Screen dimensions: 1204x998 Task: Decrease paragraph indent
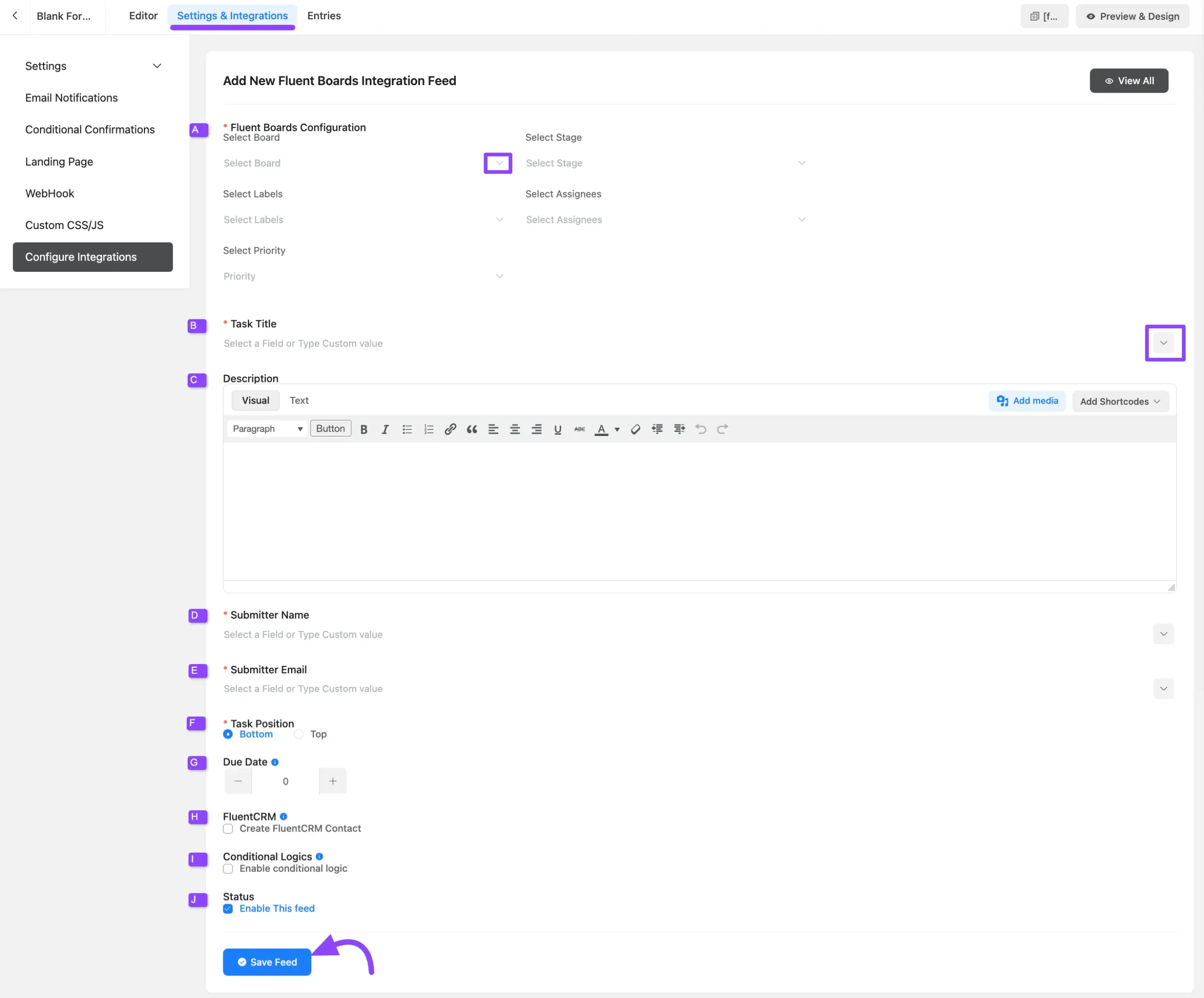pyautogui.click(x=657, y=429)
